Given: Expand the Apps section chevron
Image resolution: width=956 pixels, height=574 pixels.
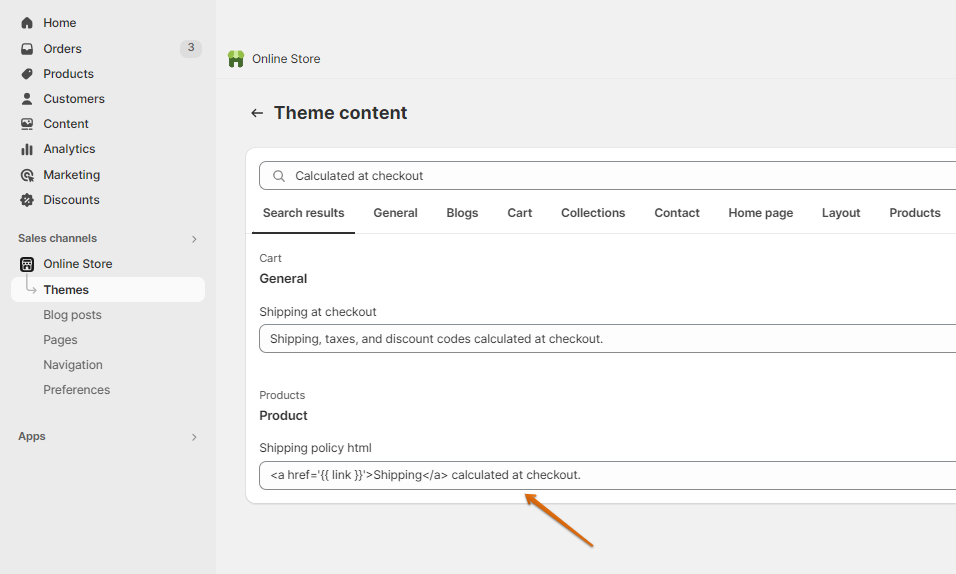Looking at the screenshot, I should (194, 437).
